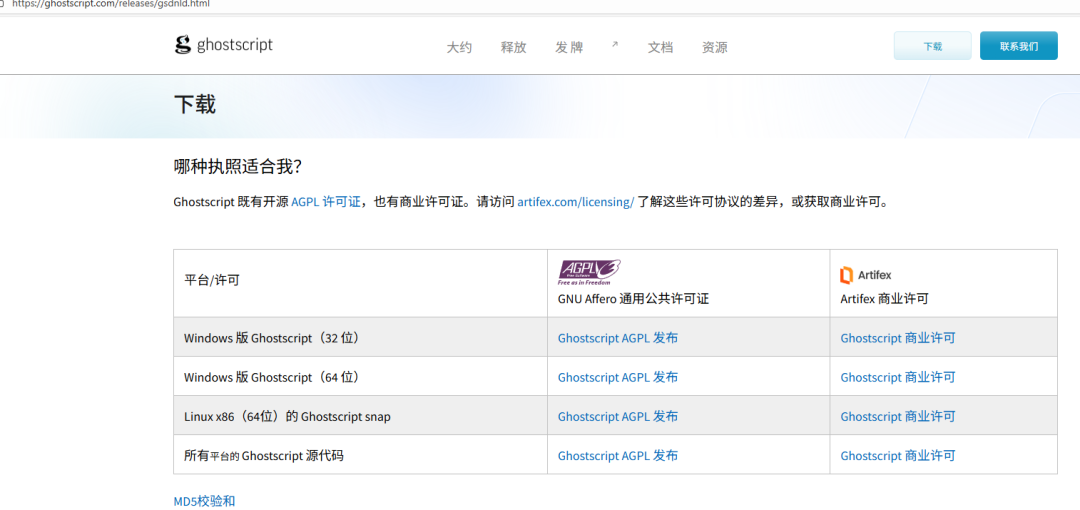Click the Artifex 商业许可 column label

pyautogui.click(x=884, y=299)
